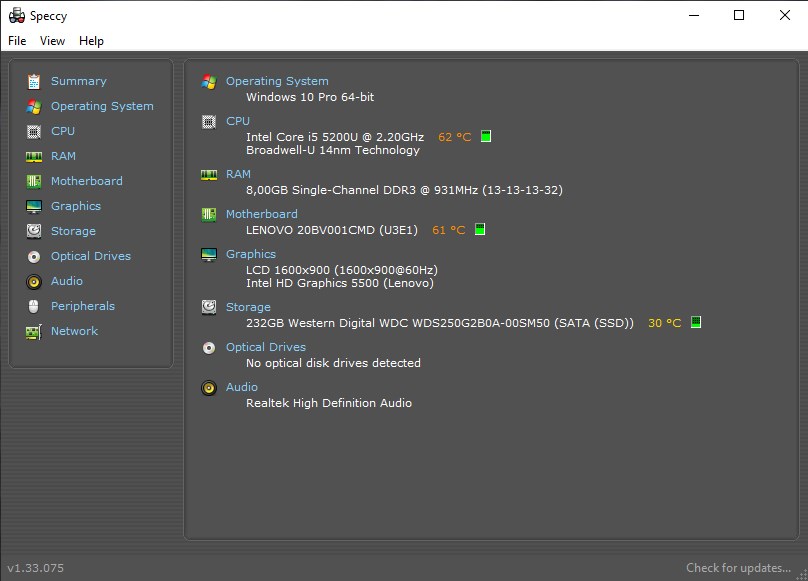Click the v1.33.075 version label
The image size is (808, 581).
point(36,568)
